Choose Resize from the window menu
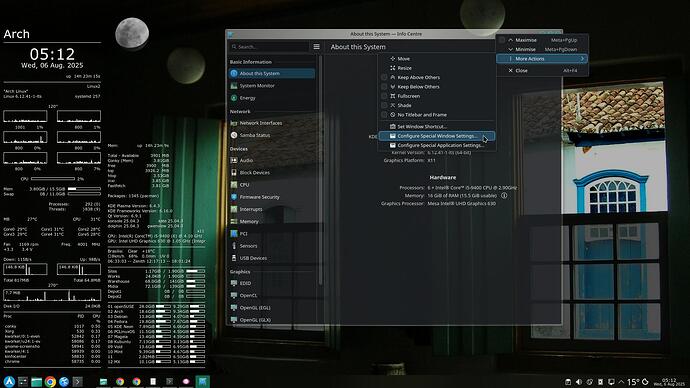 437,68
